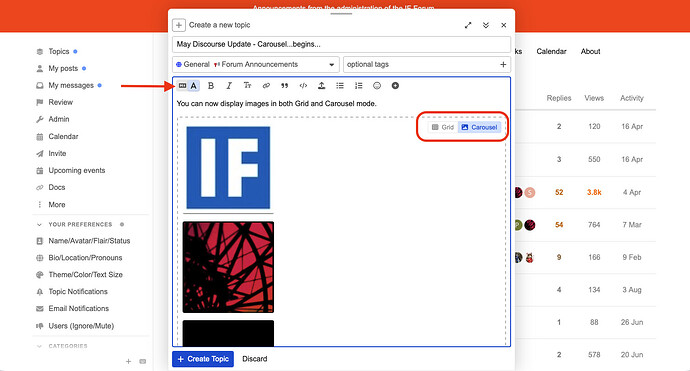Insert bulleted list
The image size is (690, 371).
(x=340, y=86)
